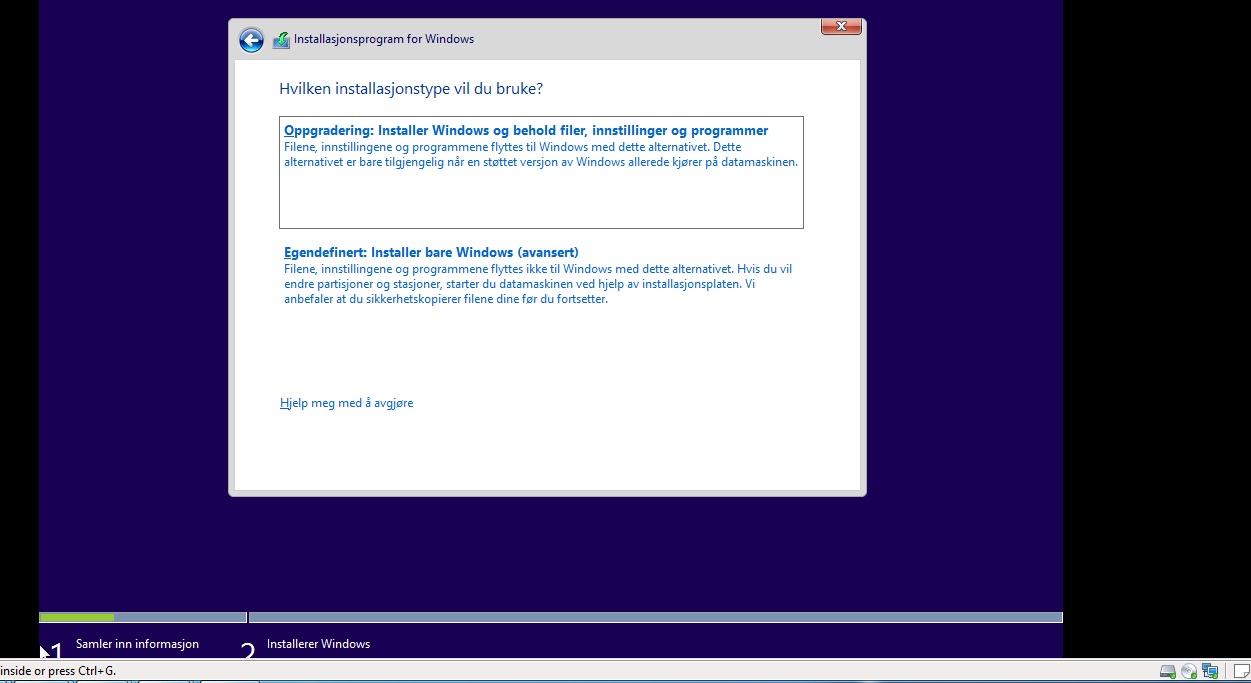Screen dimensions: 1251x683
Task: Close the Installasjonsprogram for Windows dialog
Action: [841, 26]
